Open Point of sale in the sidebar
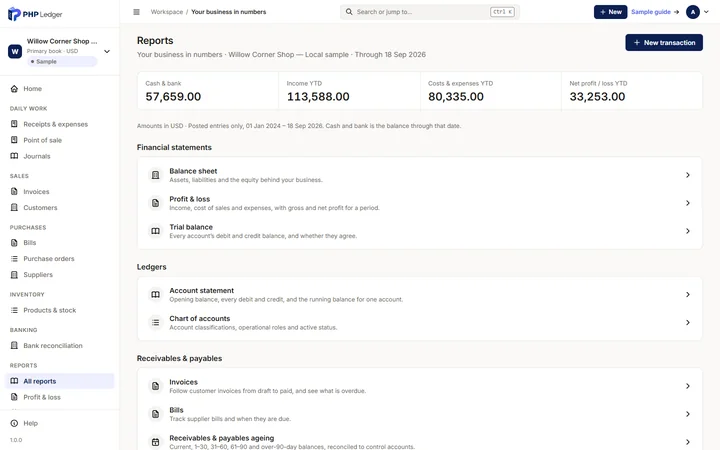The image size is (720, 450). [59, 140]
